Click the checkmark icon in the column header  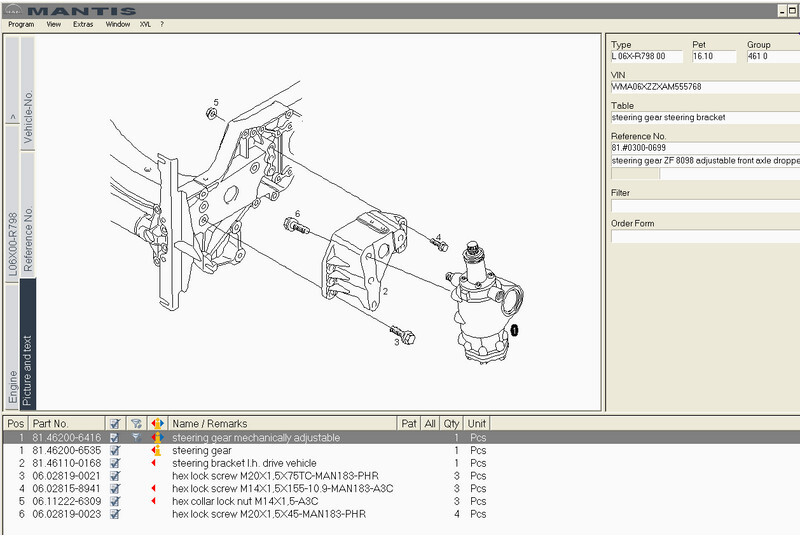click(115, 424)
